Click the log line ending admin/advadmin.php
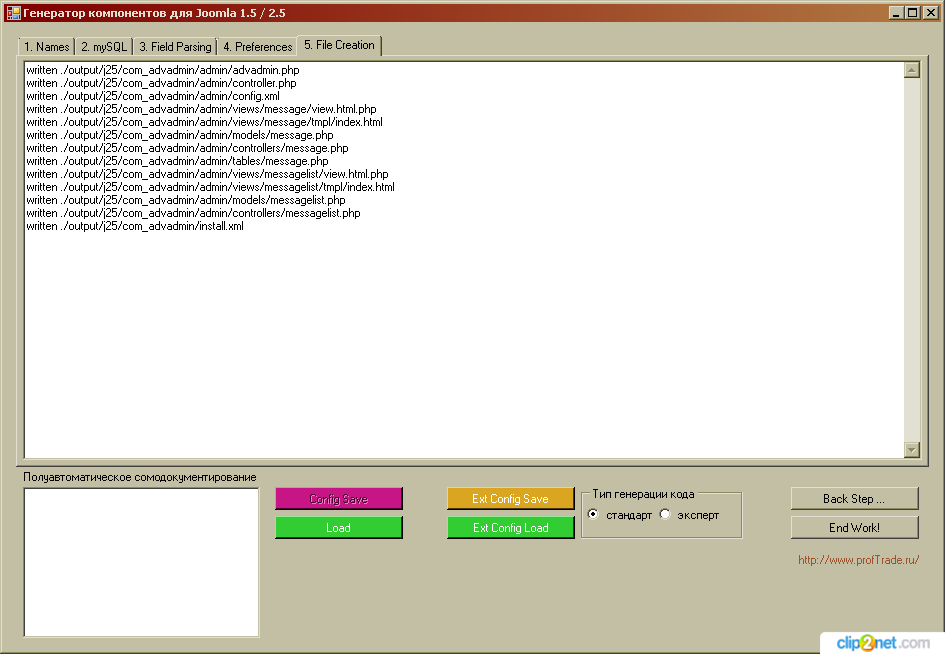Image resolution: width=945 pixels, height=654 pixels. (x=163, y=70)
